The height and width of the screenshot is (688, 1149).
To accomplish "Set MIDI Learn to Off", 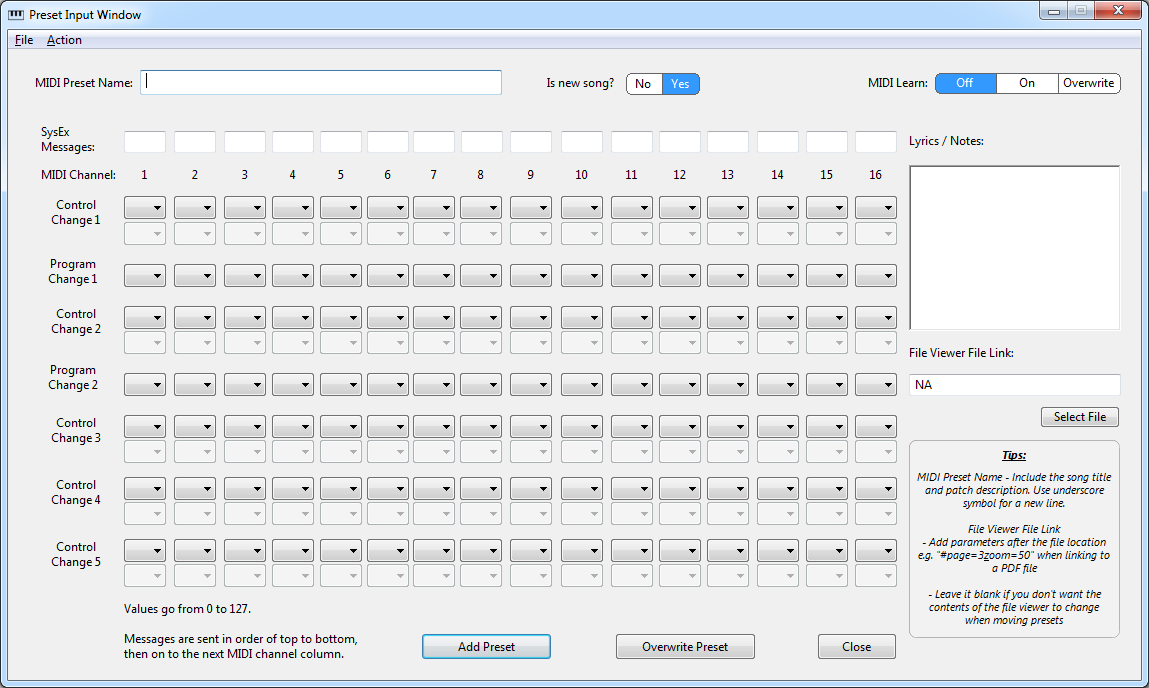I will coord(965,83).
